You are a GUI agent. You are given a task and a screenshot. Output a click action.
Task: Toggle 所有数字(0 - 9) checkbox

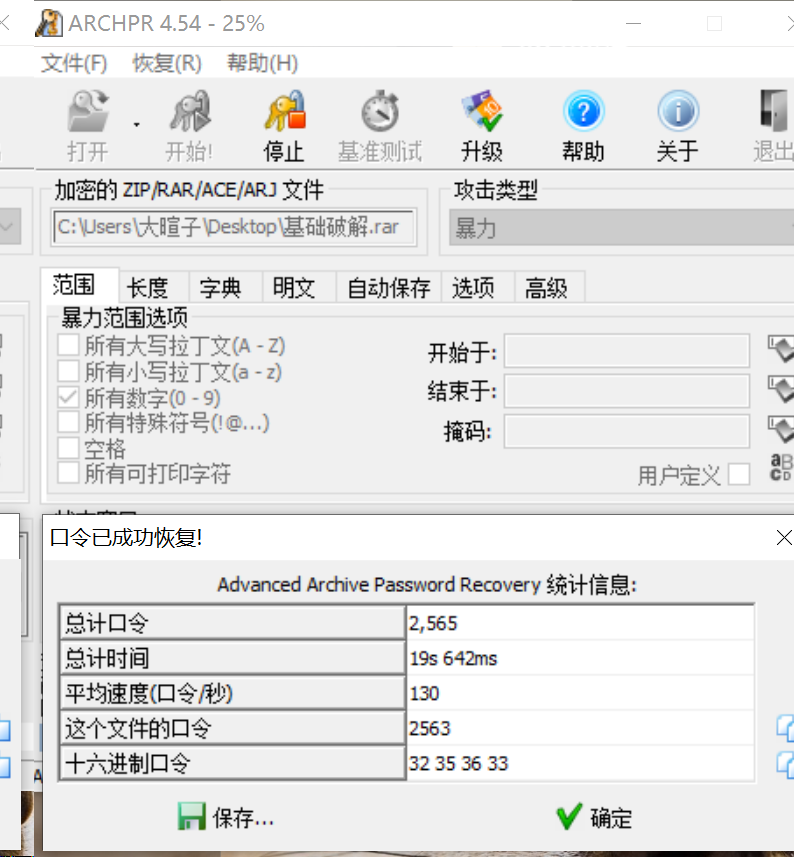click(x=68, y=397)
